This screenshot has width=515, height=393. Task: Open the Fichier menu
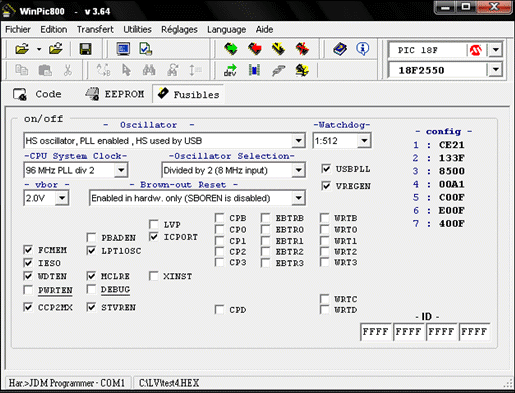click(x=18, y=29)
